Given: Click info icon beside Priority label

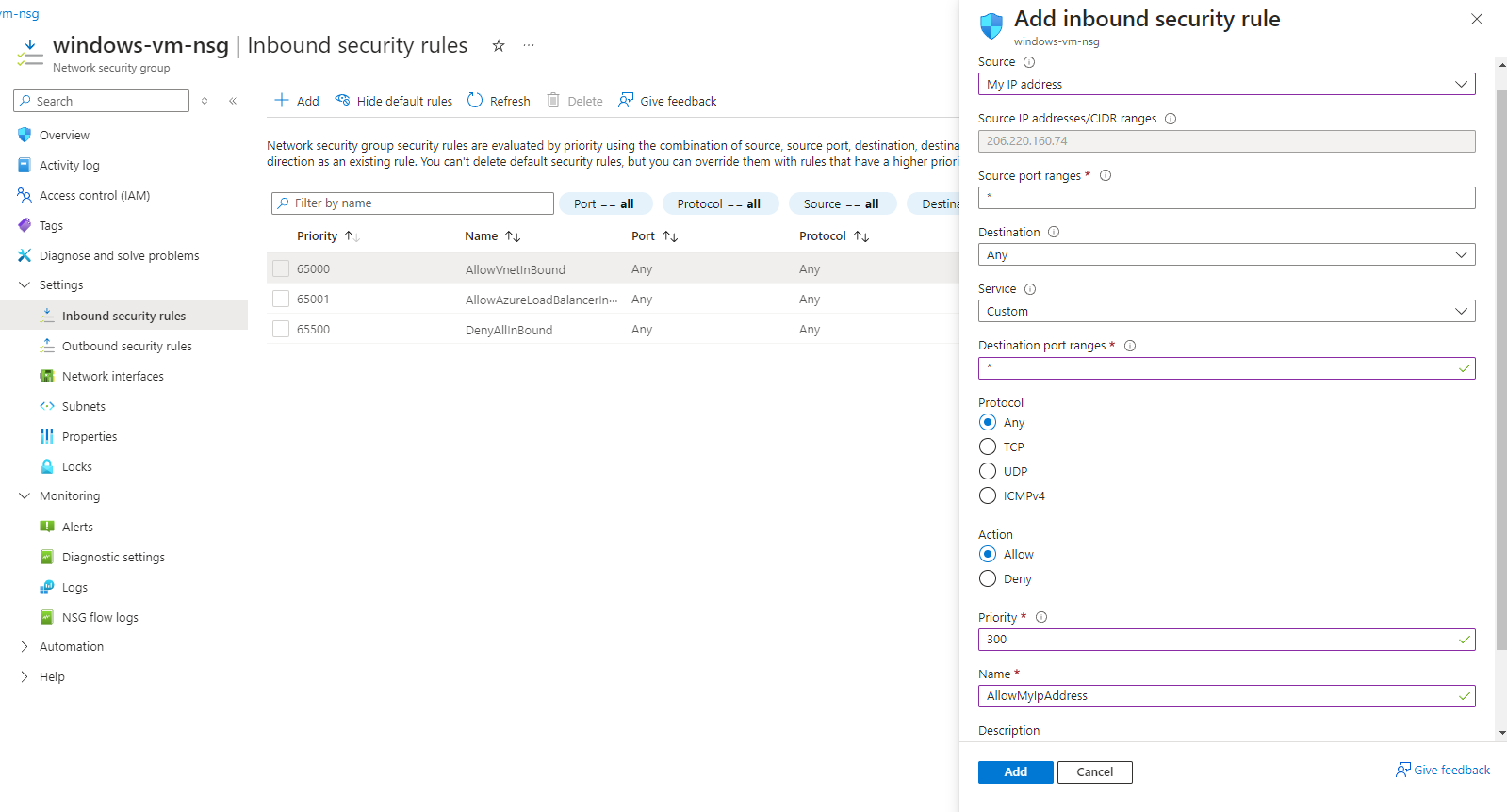Looking at the screenshot, I should coord(1041,617).
